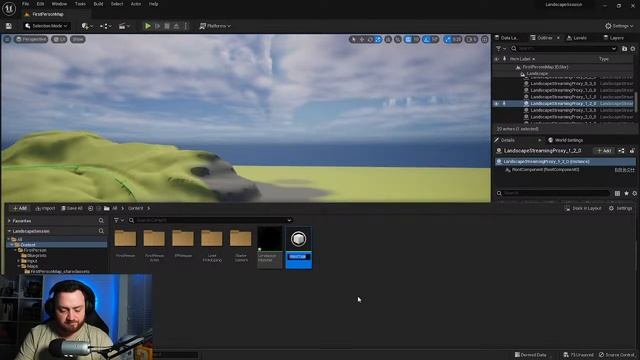Maximize or restore viewport layout icon
Screen dimensions: 640x360
click(484, 40)
